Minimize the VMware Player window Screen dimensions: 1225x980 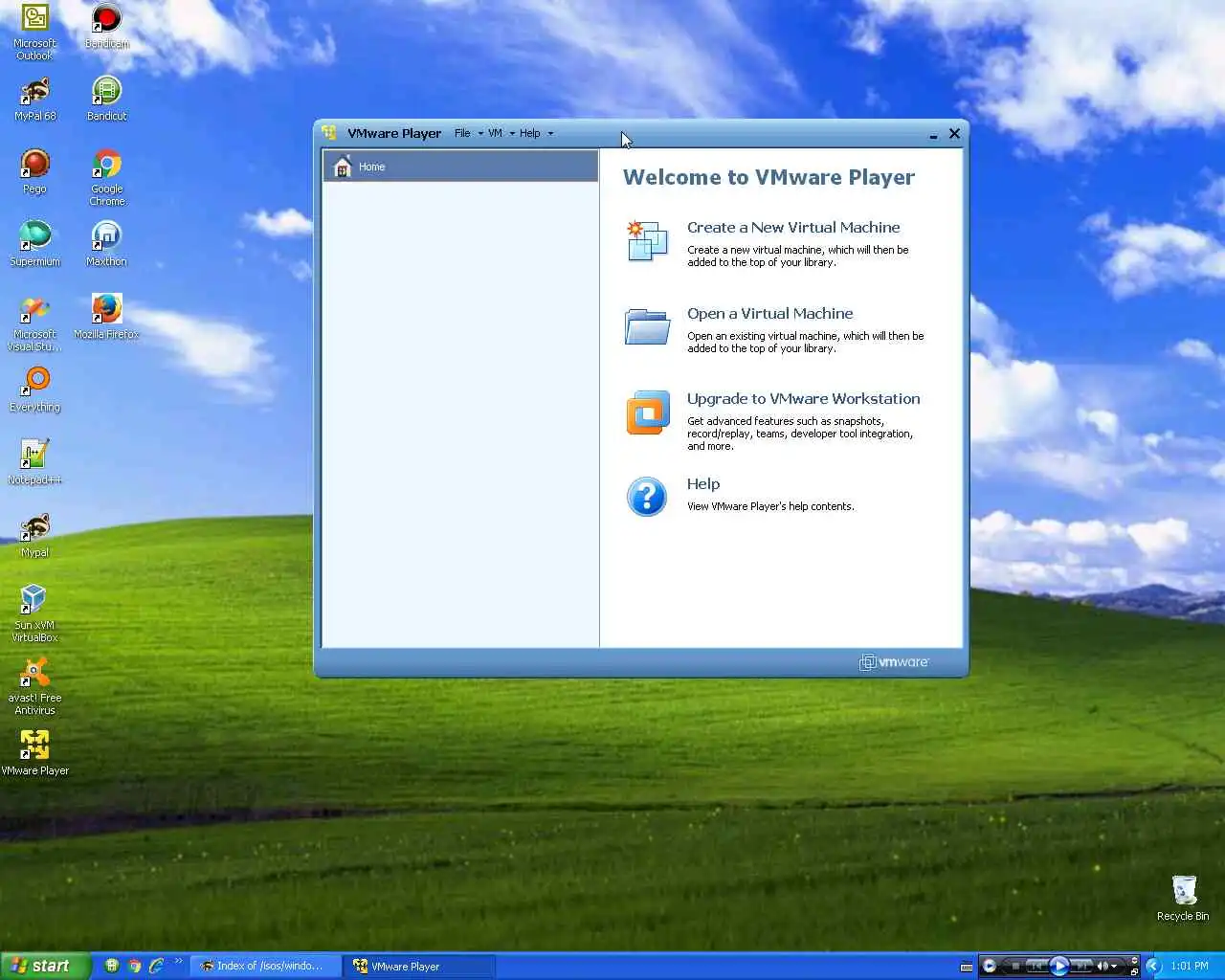[933, 134]
